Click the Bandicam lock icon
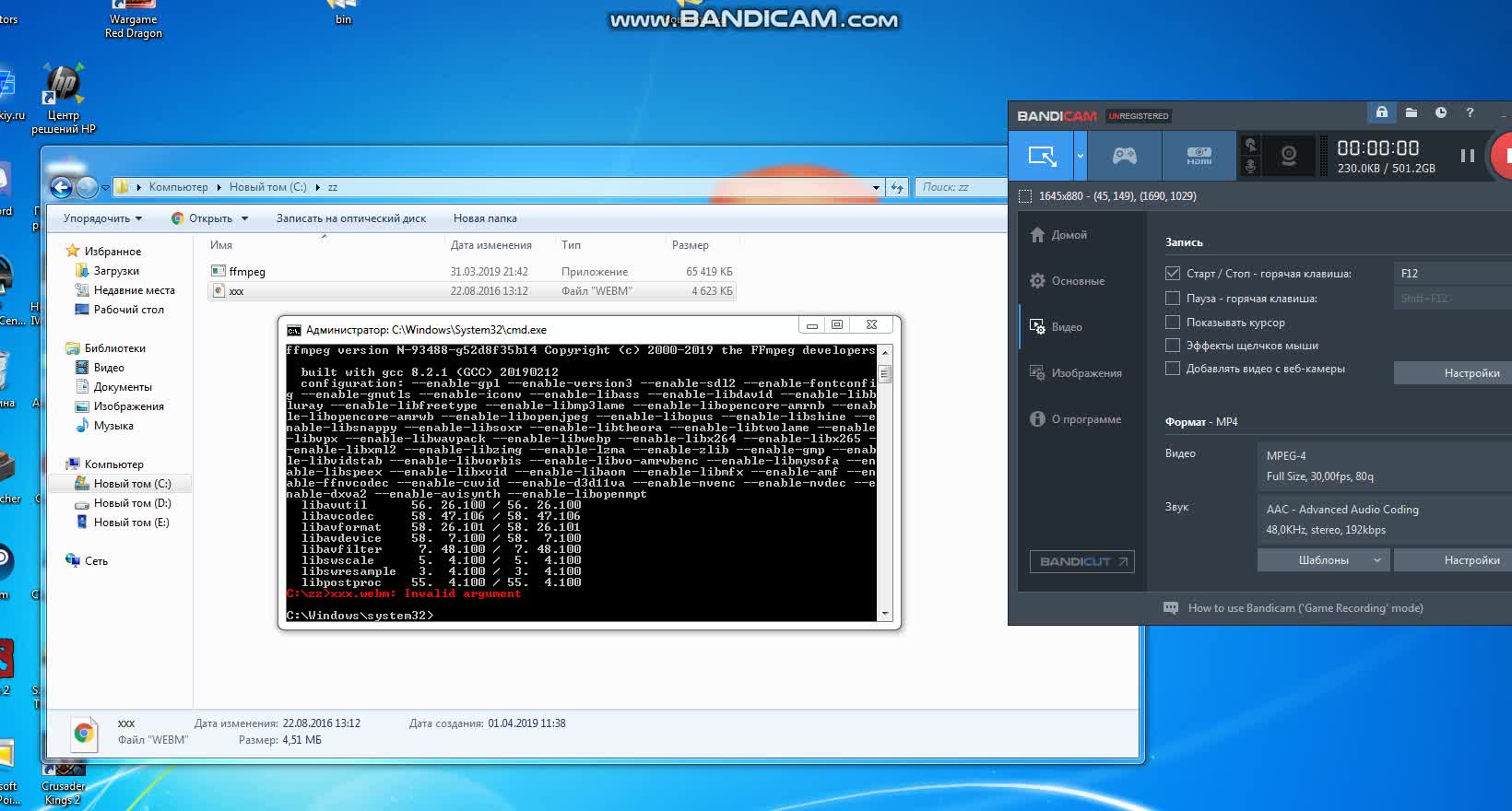 [x=1382, y=112]
